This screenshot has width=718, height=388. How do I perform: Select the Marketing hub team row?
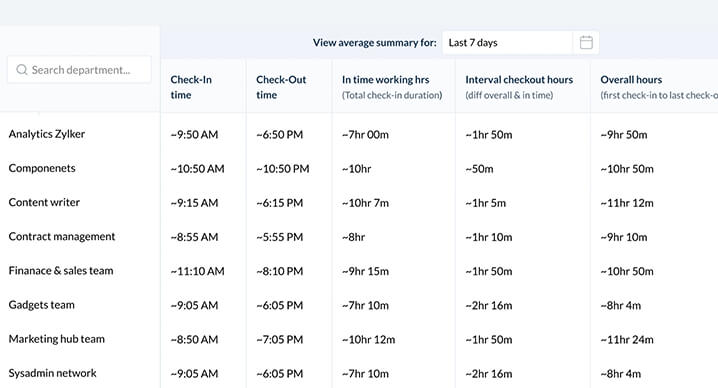pos(56,339)
